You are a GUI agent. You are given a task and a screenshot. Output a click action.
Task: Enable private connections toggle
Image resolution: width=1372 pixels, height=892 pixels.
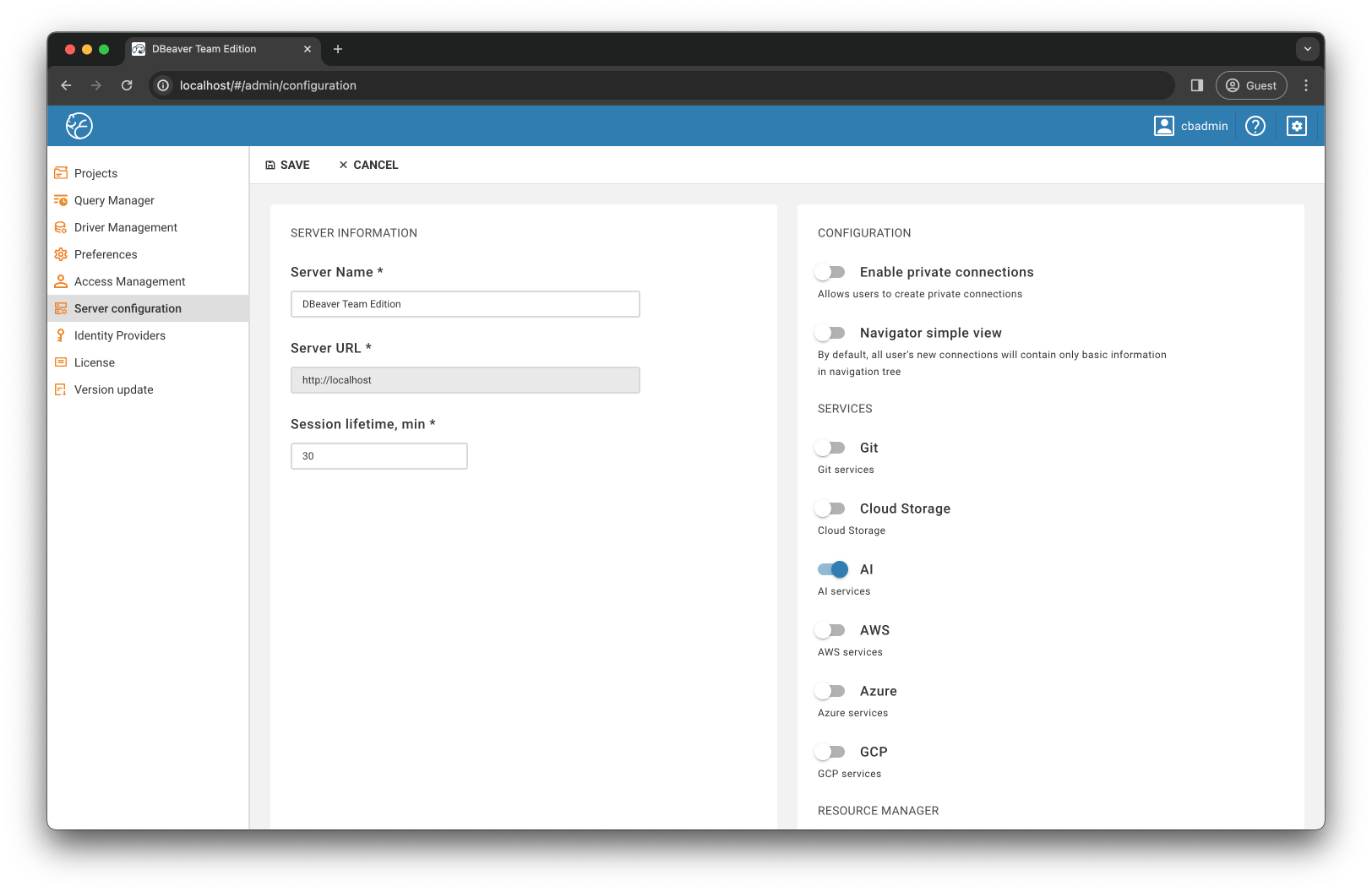[x=830, y=272]
